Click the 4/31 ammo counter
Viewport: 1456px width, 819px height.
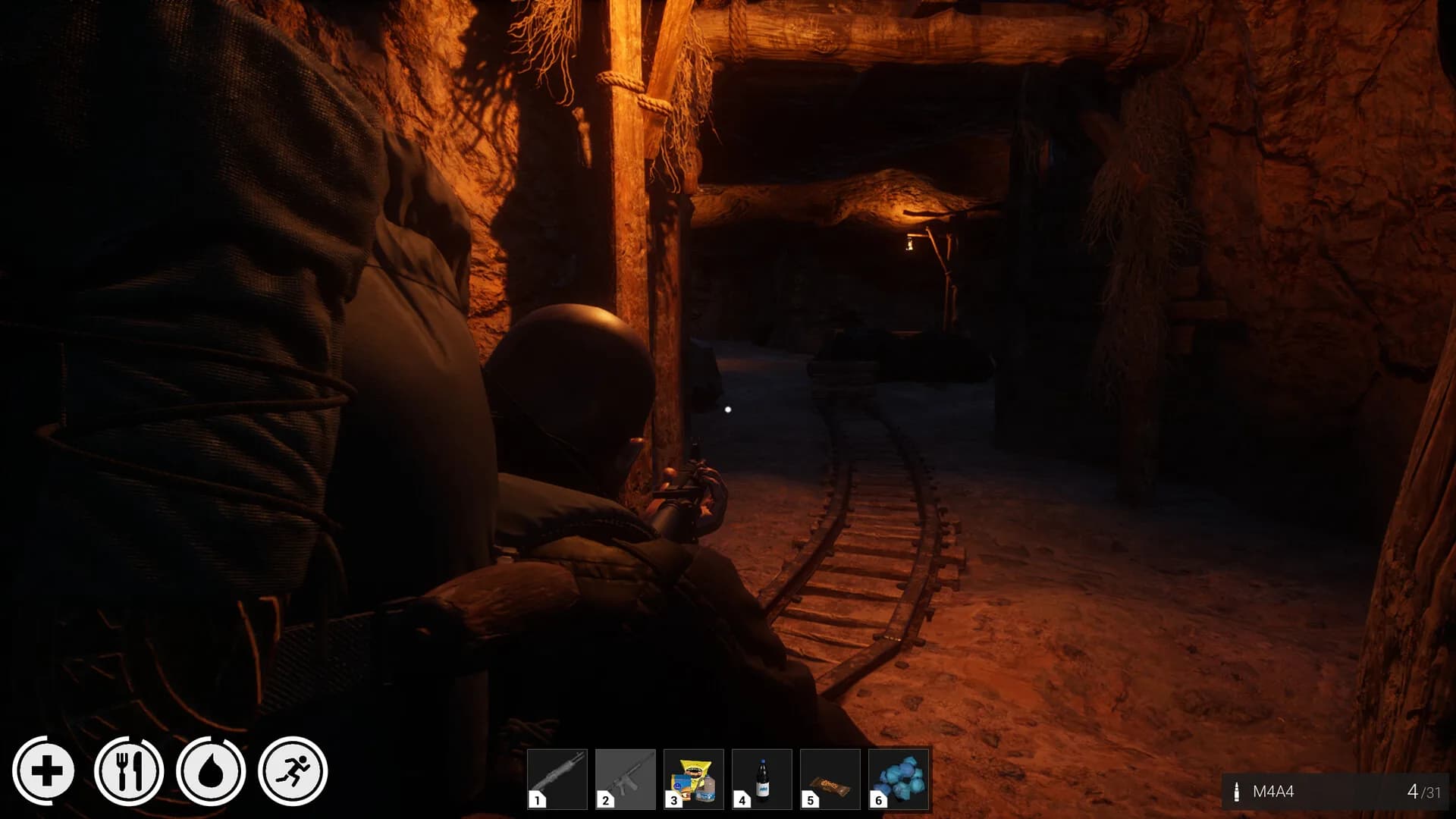tap(1423, 792)
